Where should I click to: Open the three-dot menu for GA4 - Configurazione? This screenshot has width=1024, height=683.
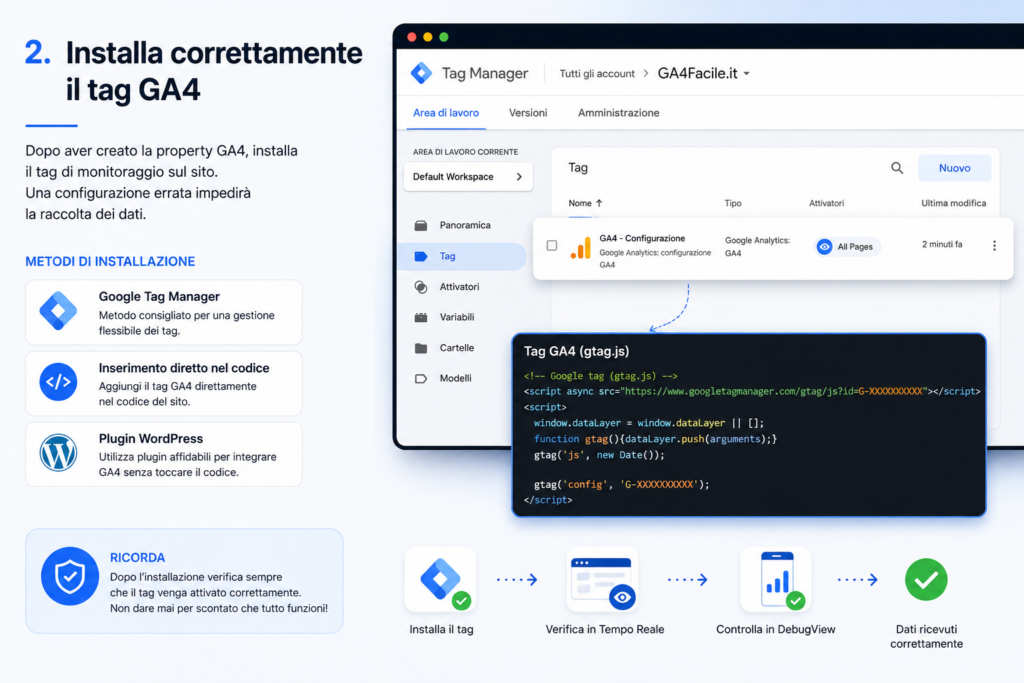[994, 246]
